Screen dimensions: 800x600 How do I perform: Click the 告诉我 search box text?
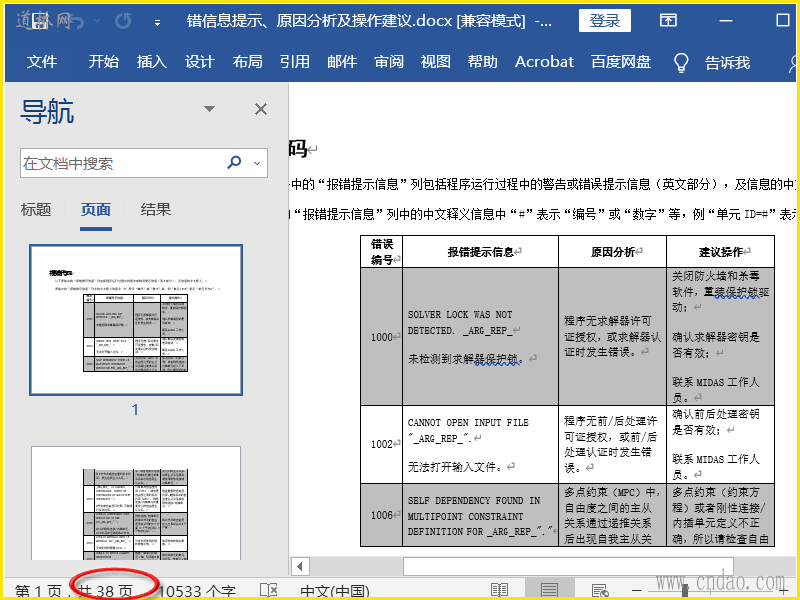pyautogui.click(x=727, y=63)
